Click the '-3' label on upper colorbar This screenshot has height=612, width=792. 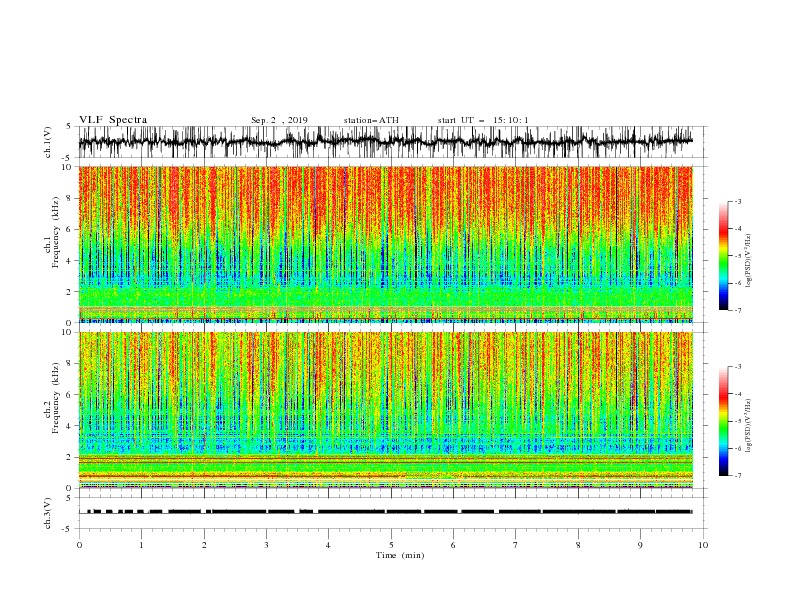tap(737, 201)
